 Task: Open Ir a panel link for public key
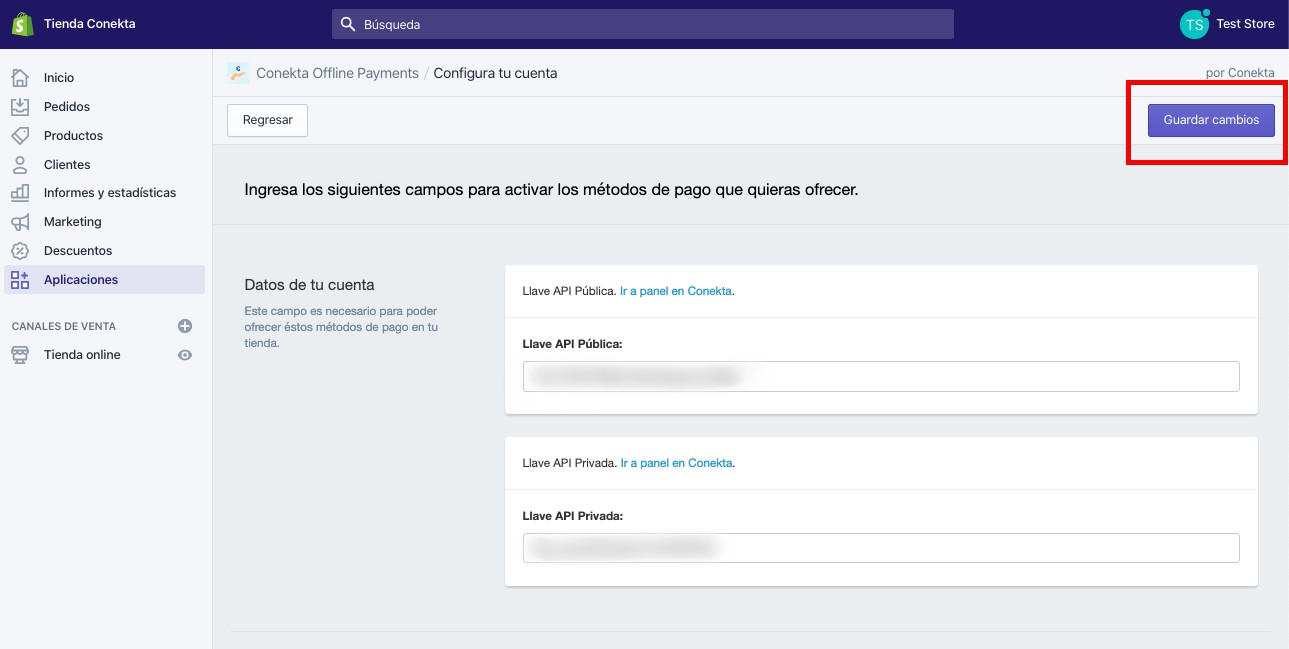(676, 292)
